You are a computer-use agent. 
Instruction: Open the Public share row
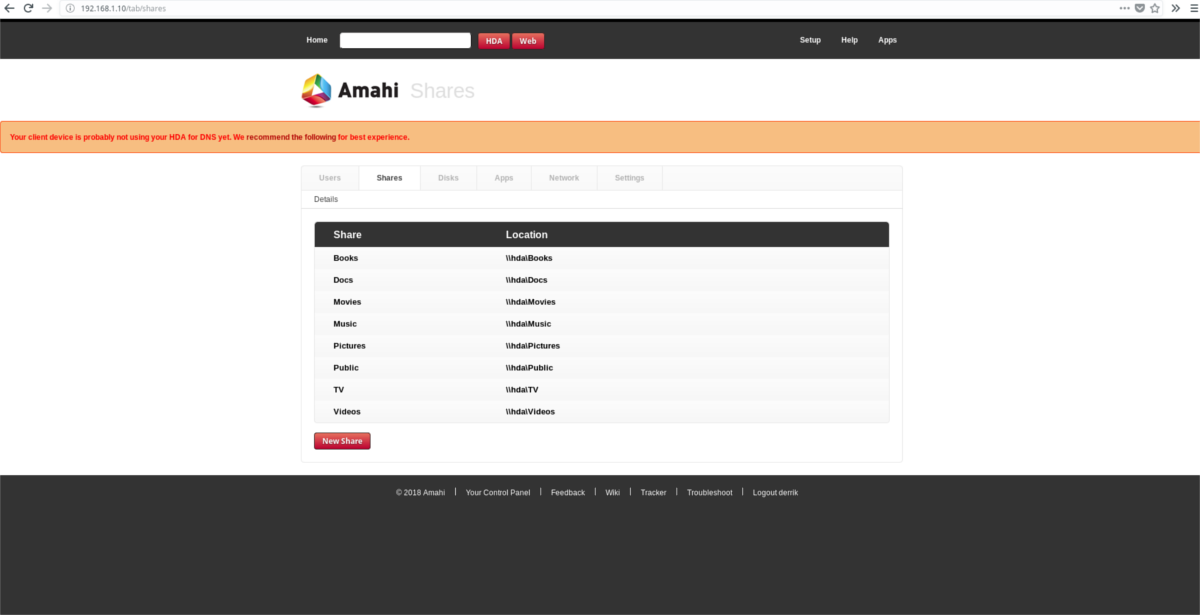coord(601,368)
